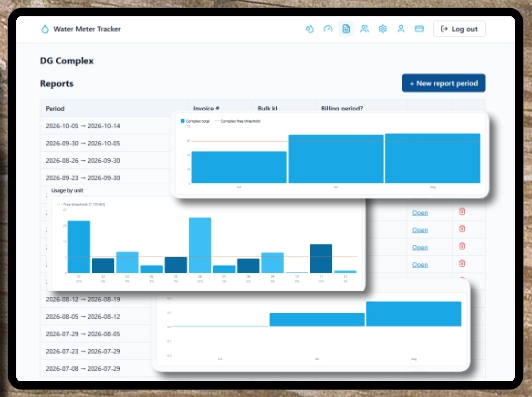Click the second red delete trash icon

tap(462, 229)
